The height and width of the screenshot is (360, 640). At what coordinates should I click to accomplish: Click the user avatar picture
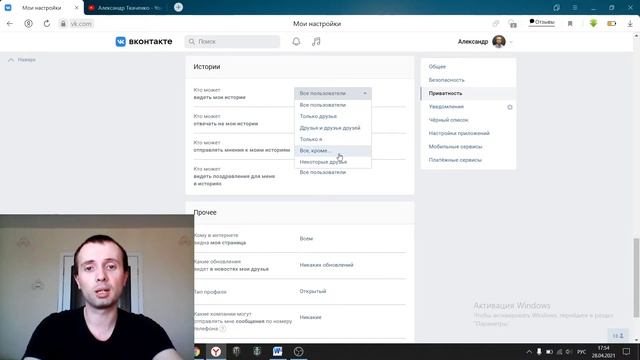499,41
